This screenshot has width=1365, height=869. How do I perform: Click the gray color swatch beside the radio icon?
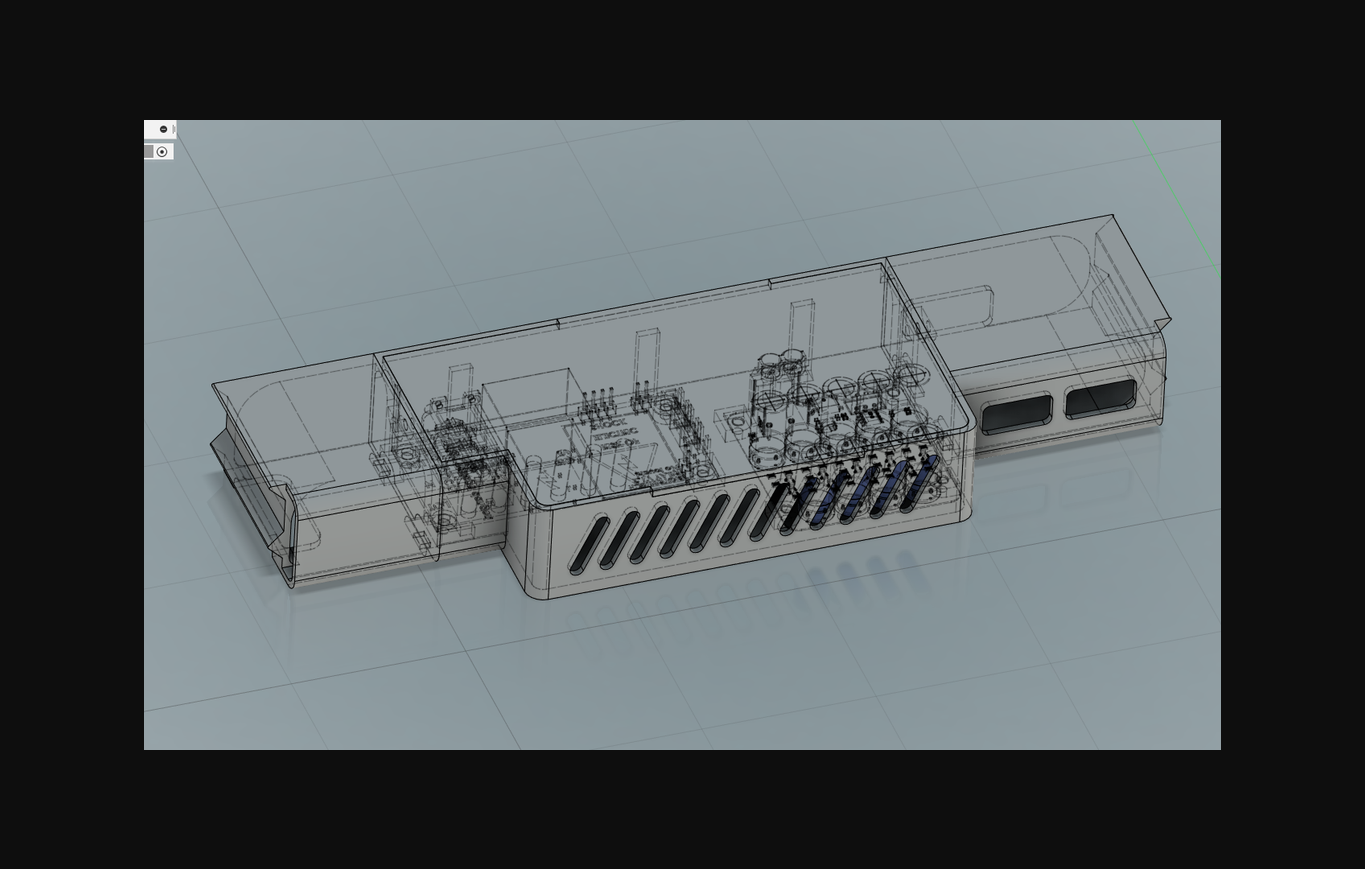pyautogui.click(x=149, y=152)
